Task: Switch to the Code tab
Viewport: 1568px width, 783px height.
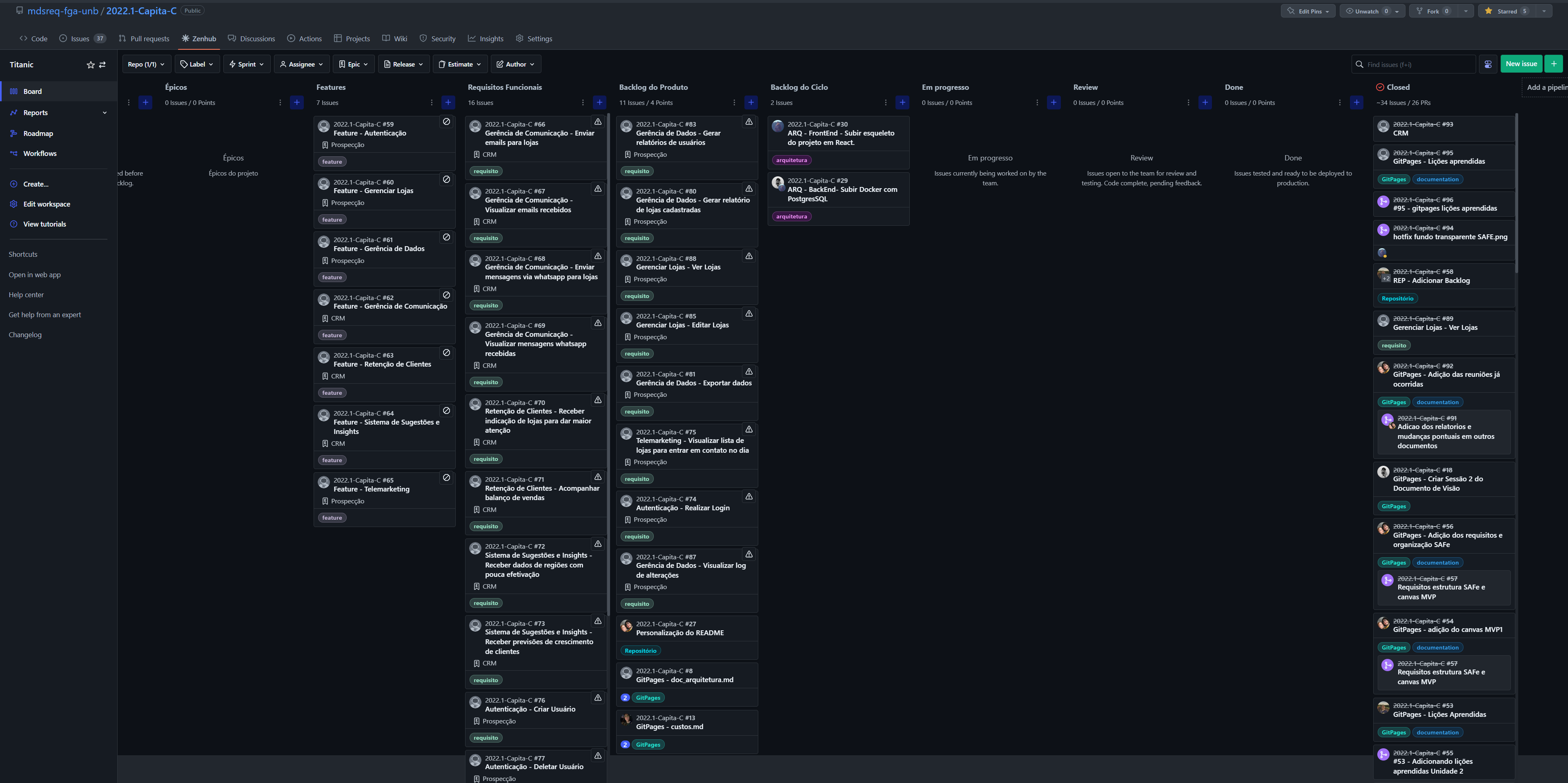Action: tap(33, 38)
